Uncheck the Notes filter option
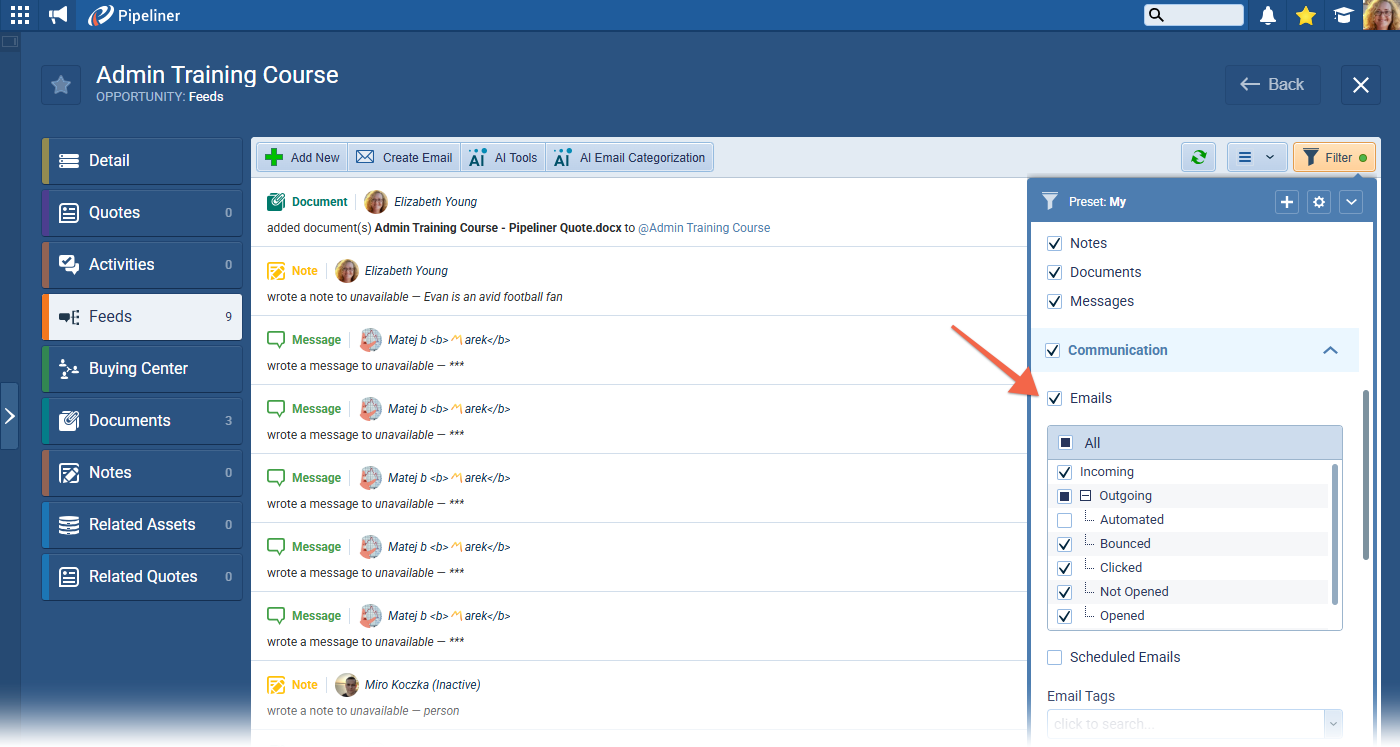This screenshot has width=1400, height=747. (1054, 242)
